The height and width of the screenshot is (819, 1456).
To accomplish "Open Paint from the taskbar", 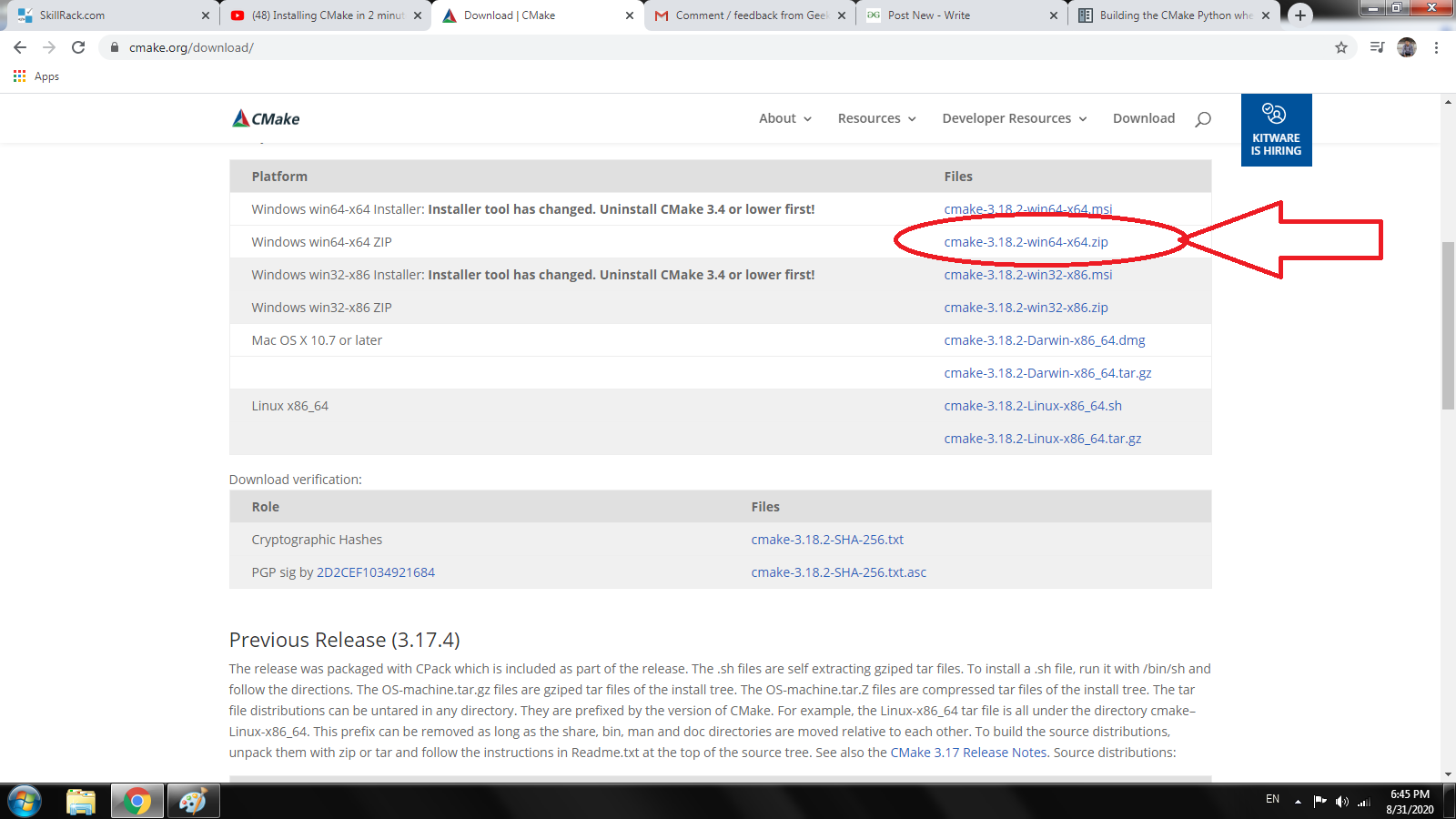I will [x=193, y=802].
